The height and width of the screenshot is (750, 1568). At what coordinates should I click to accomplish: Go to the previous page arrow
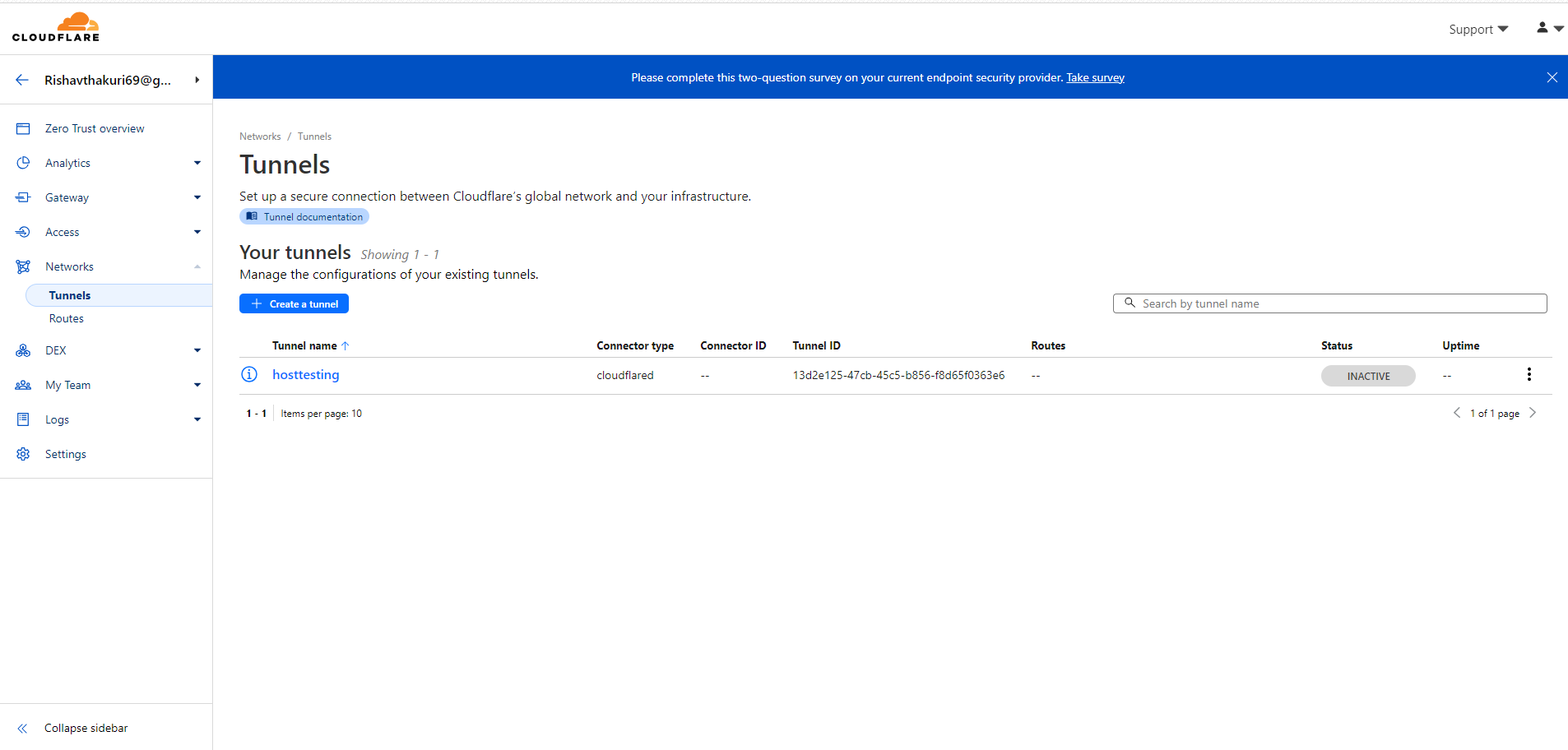[1457, 413]
